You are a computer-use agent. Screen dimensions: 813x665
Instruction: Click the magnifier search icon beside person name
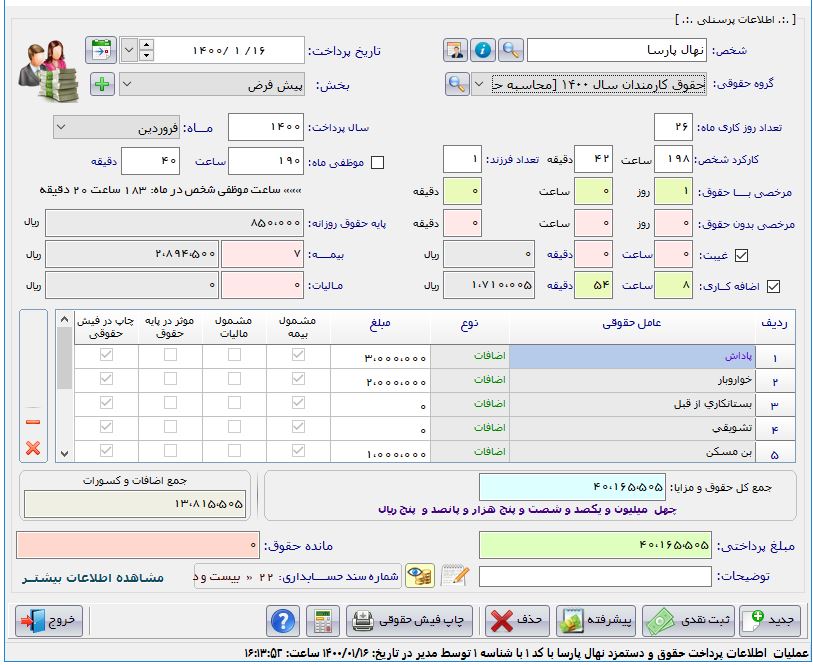[510, 50]
